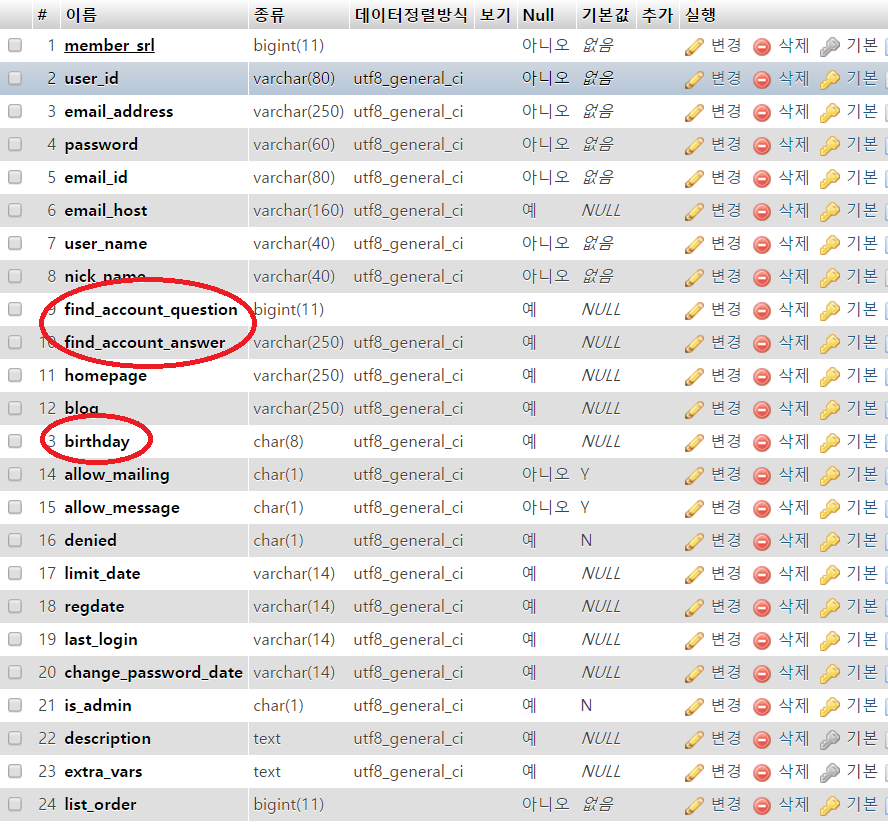
Task: Select the find_account_question row checkbox
Action: click(x=15, y=309)
